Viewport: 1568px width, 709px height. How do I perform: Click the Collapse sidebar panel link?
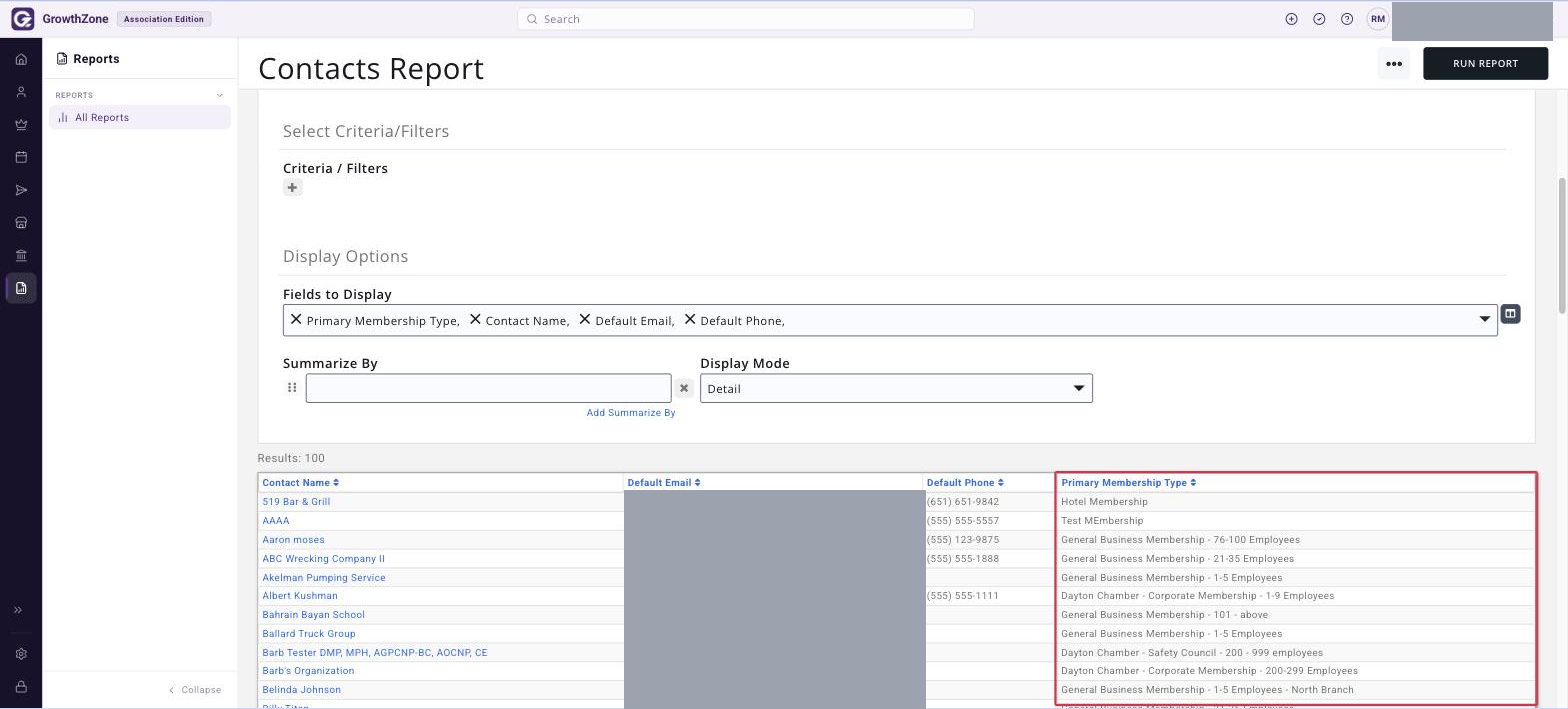coord(195,690)
